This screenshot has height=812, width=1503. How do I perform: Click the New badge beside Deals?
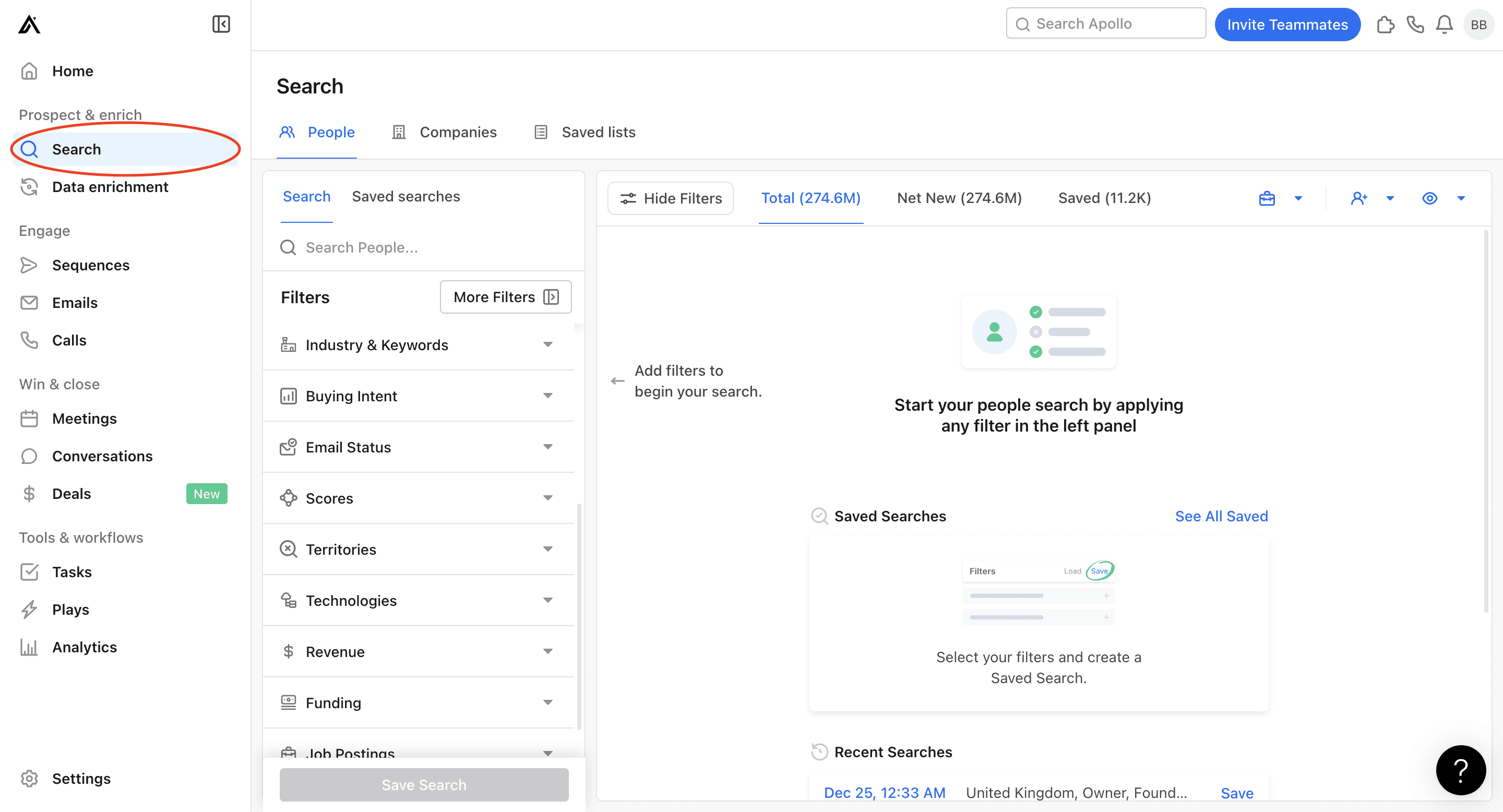tap(207, 494)
